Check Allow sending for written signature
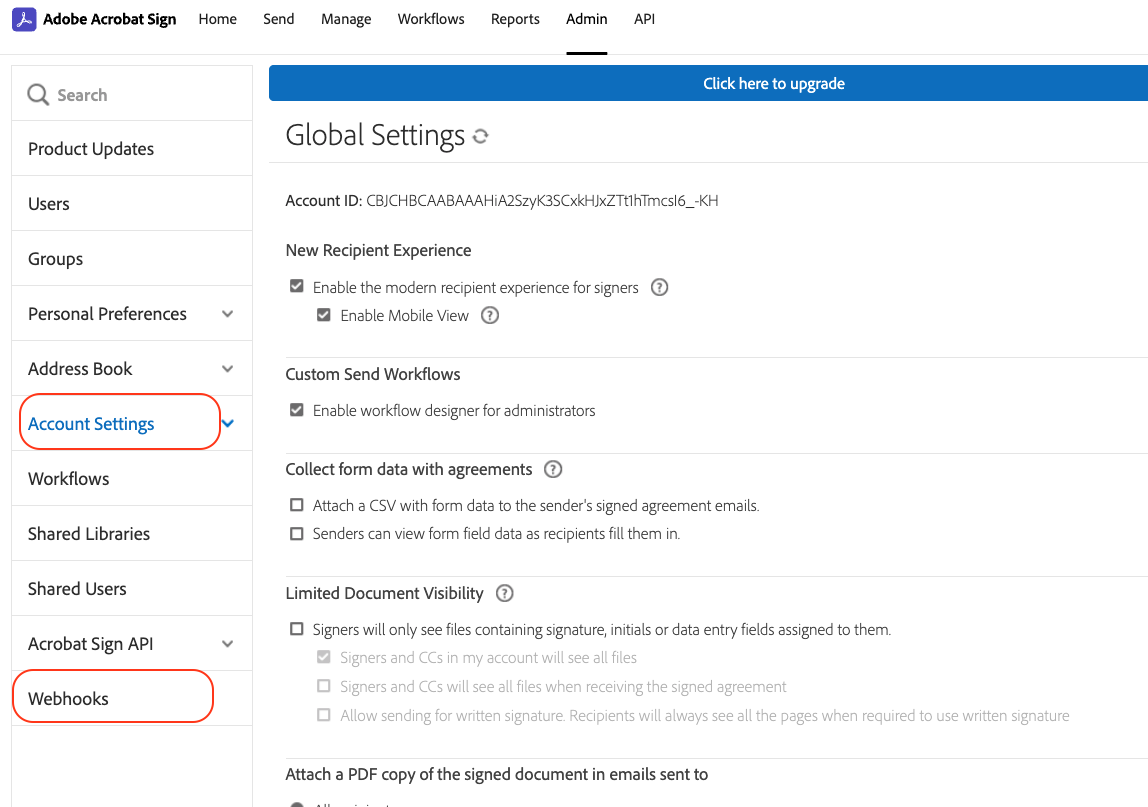 pos(324,715)
